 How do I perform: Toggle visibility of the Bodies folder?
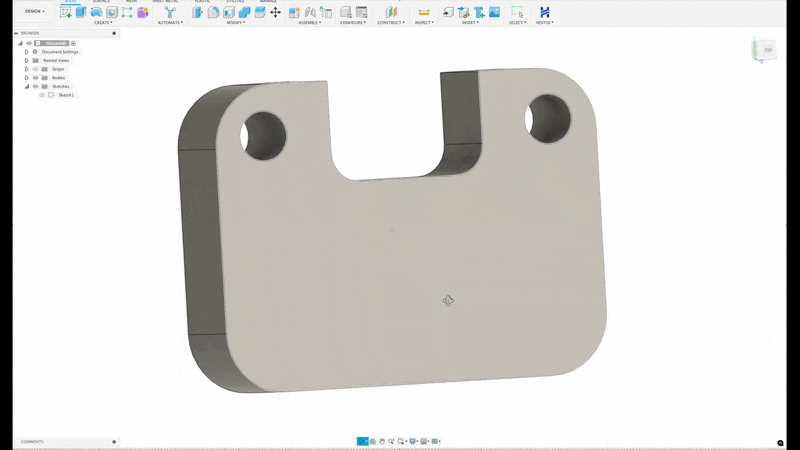[36, 78]
